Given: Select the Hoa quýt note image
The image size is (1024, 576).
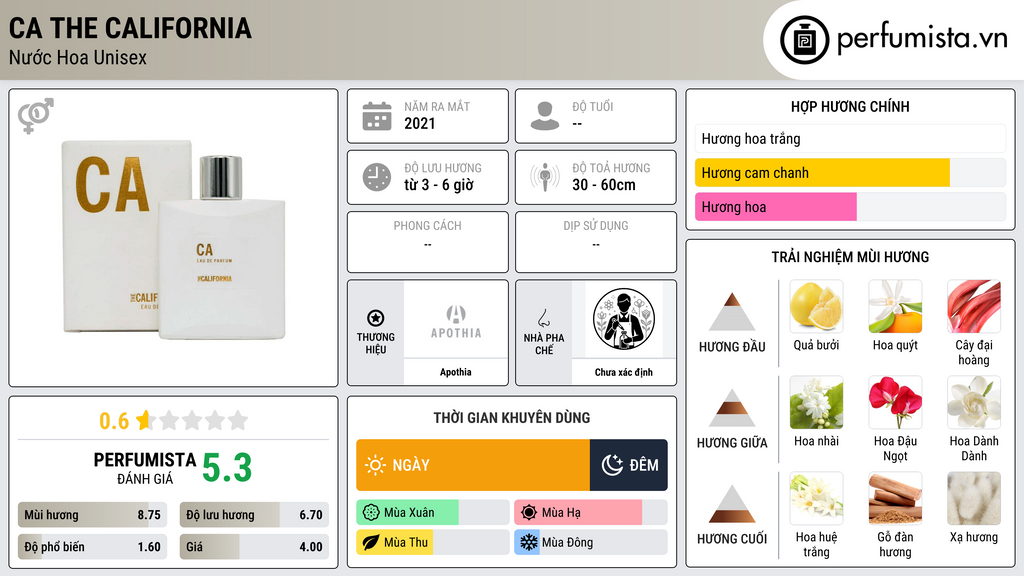Looking at the screenshot, I should click(895, 306).
